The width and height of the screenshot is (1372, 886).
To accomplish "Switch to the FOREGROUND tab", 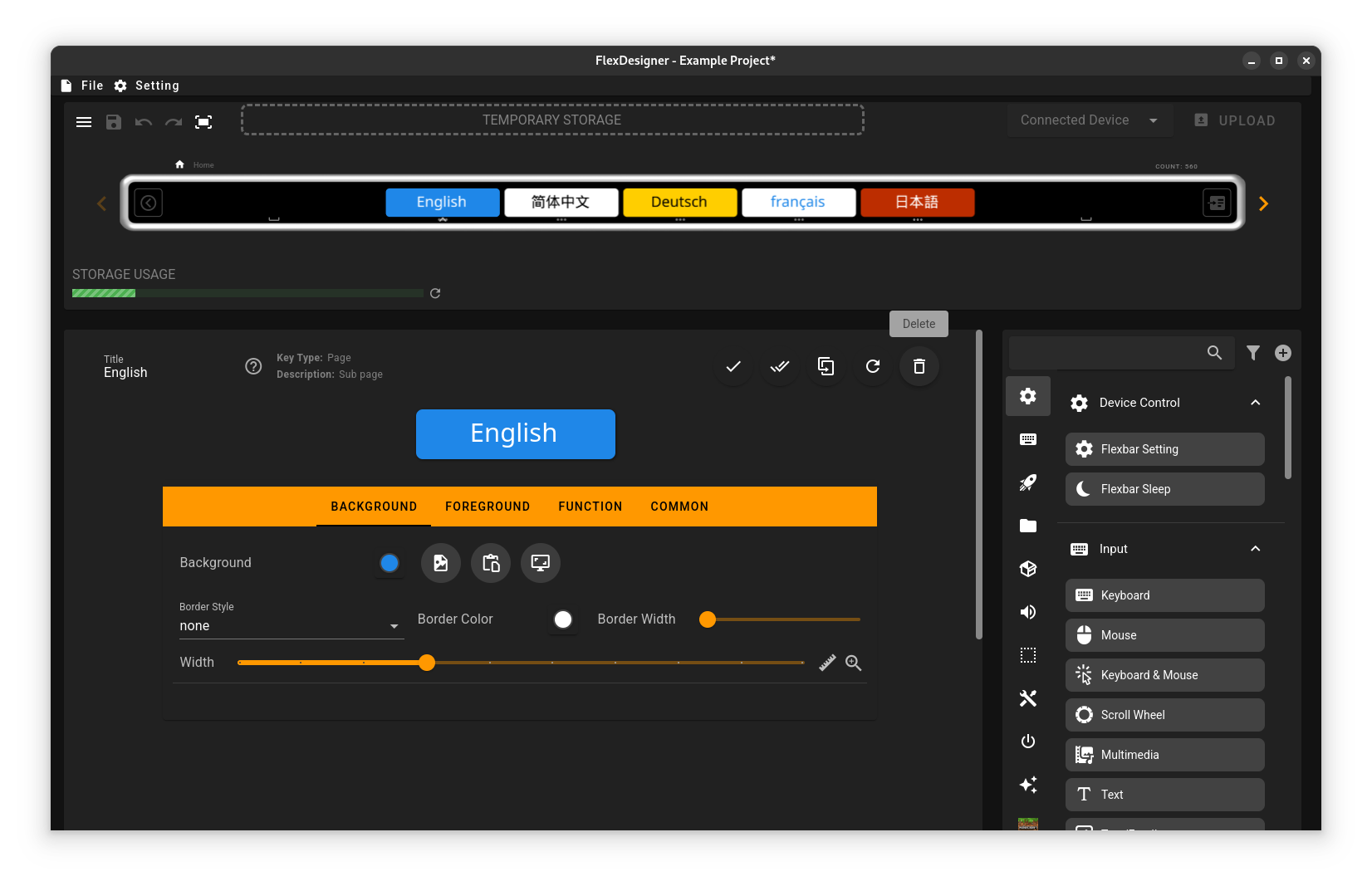I will tap(488, 507).
